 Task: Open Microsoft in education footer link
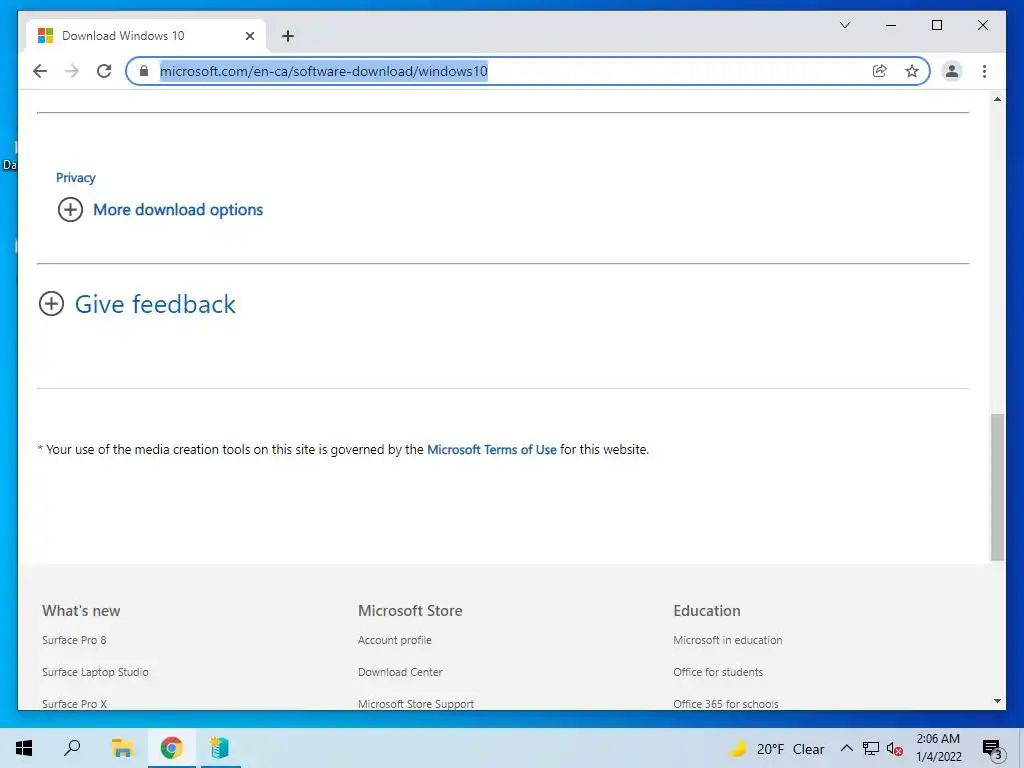pyautogui.click(x=728, y=640)
